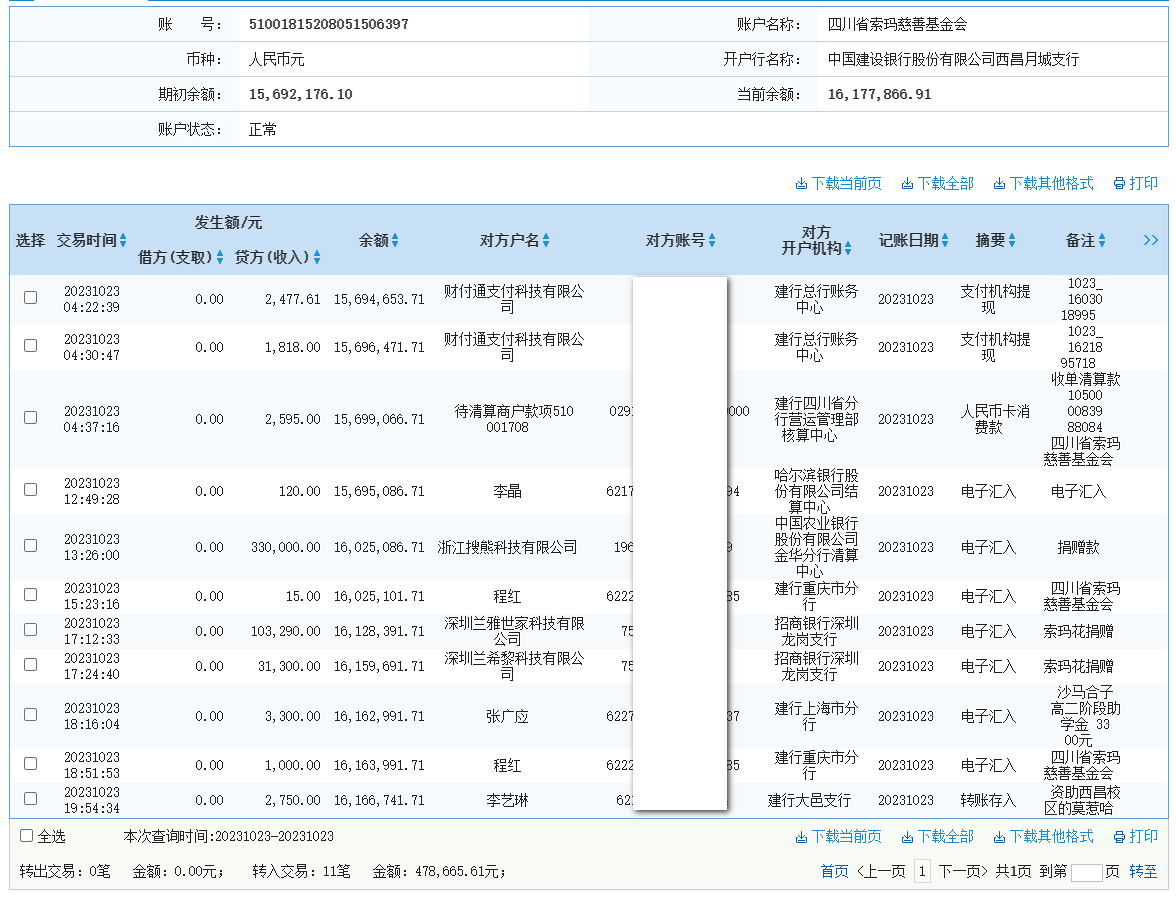Select 深圳兰雅世家科技有限公司 row checkbox
This screenshot has height=897, width=1176.
point(31,630)
